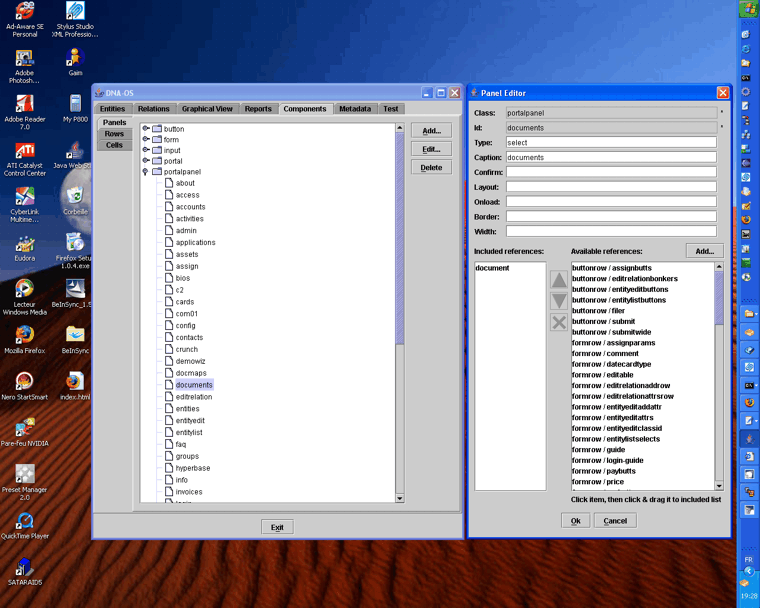Screen dimensions: 760x608
Task: Click the Exit button
Action: [277, 527]
